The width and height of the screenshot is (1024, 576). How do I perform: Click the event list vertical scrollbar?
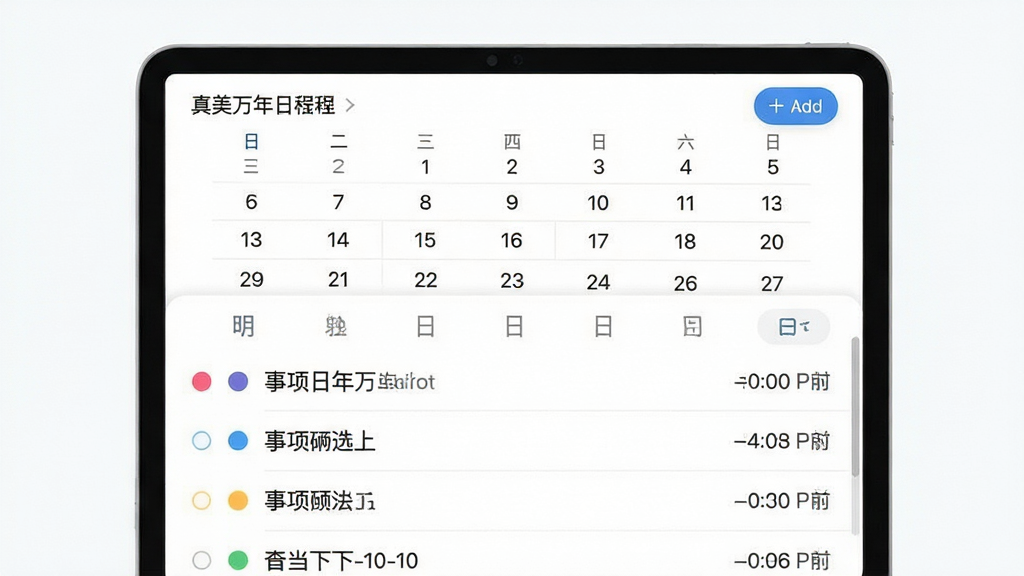click(855, 406)
